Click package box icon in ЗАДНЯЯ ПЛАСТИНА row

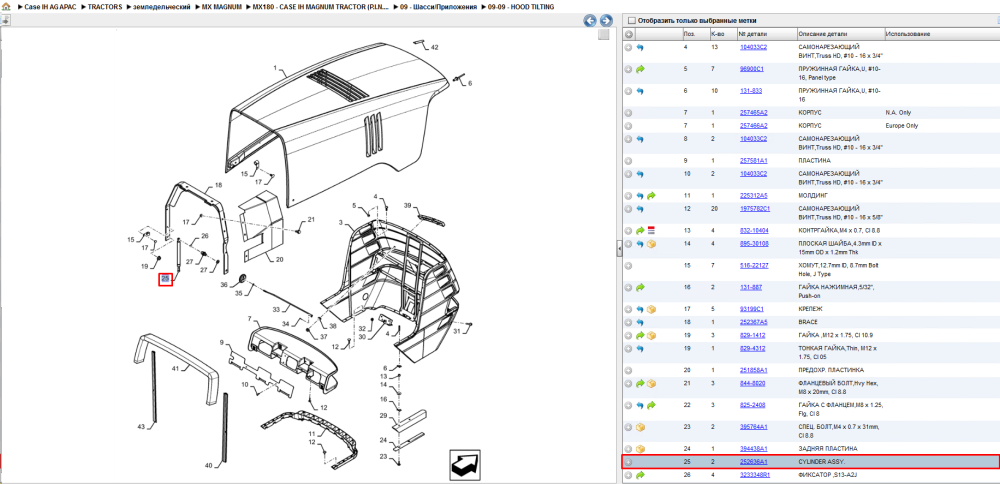pyautogui.click(x=640, y=449)
